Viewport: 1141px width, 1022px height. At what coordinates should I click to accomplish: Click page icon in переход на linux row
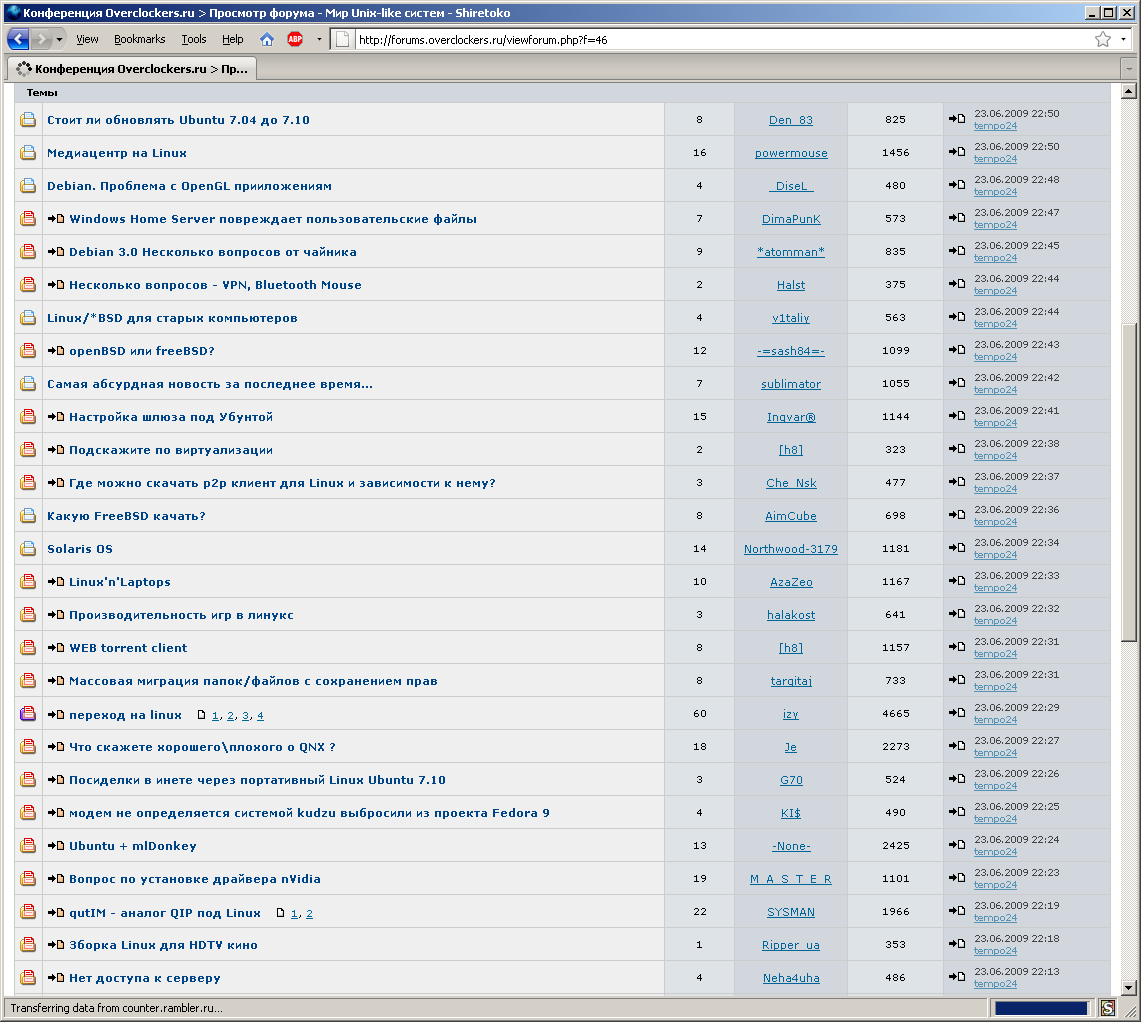pyautogui.click(x=202, y=715)
